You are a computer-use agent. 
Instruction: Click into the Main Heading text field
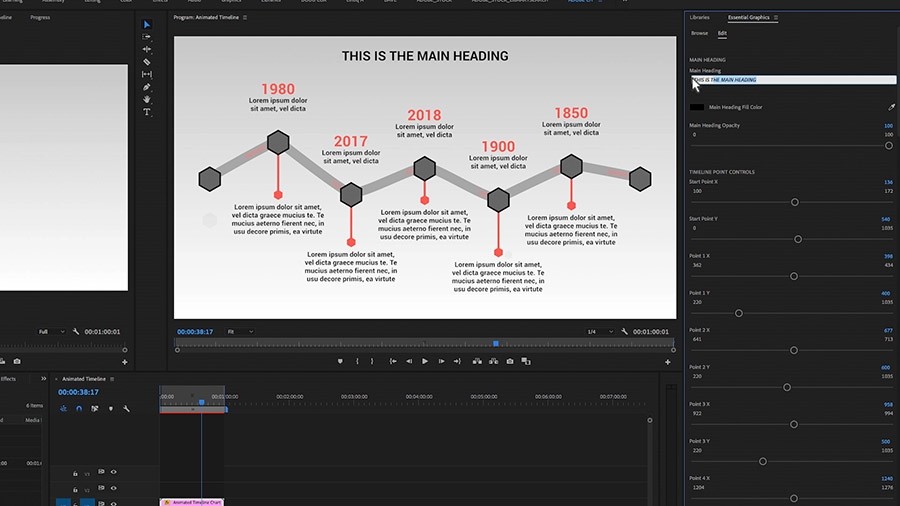pyautogui.click(x=793, y=80)
